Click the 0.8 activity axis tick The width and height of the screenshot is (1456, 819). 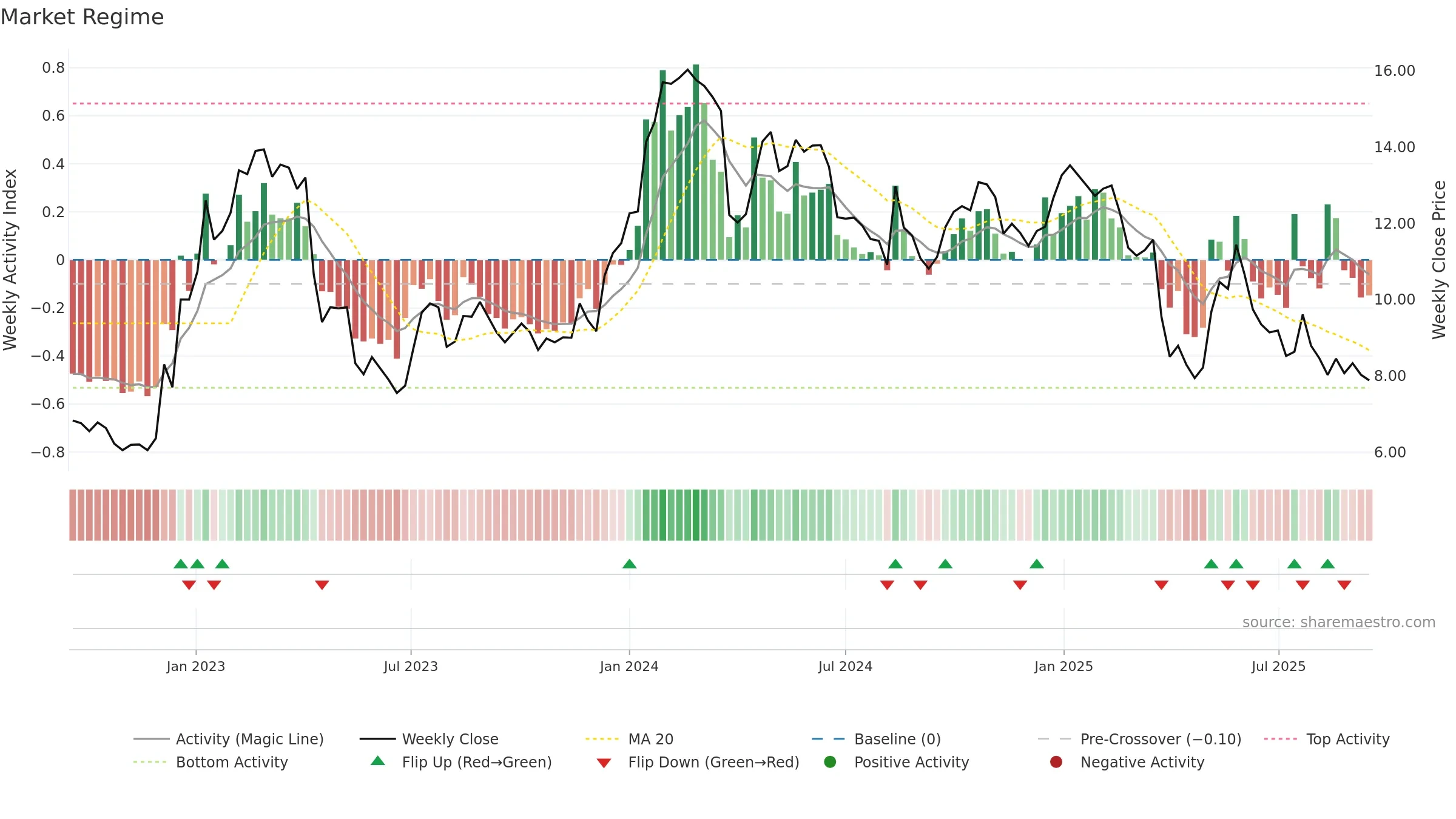(53, 67)
